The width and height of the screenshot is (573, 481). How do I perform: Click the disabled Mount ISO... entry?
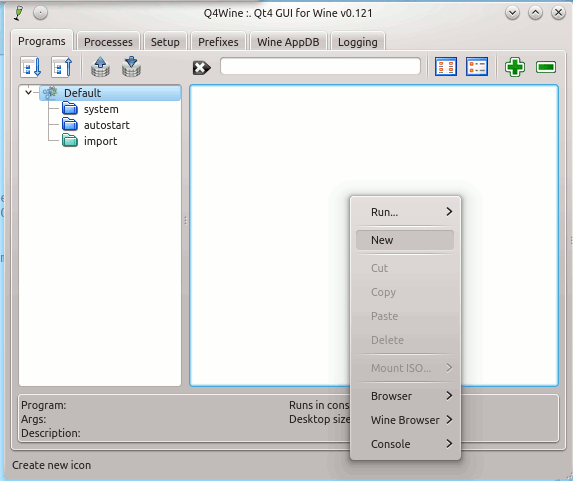pyautogui.click(x=405, y=368)
